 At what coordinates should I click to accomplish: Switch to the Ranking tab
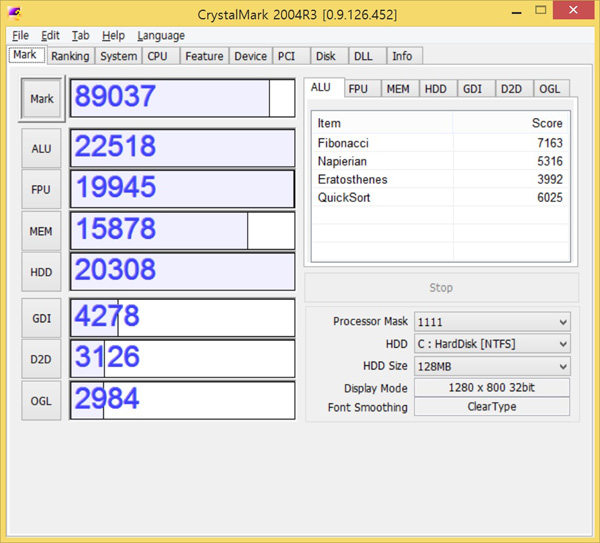(70, 56)
